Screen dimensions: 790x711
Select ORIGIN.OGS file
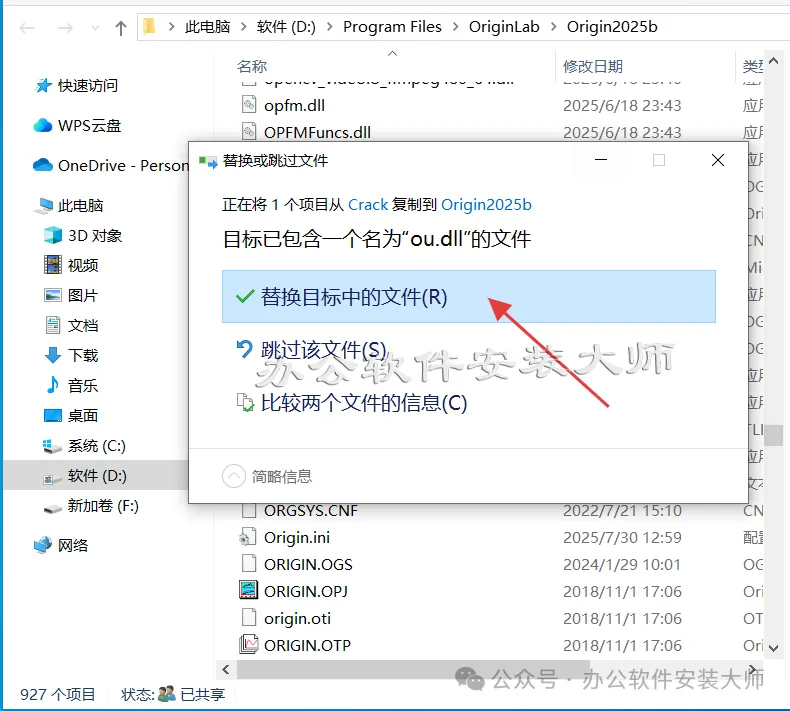(x=308, y=564)
